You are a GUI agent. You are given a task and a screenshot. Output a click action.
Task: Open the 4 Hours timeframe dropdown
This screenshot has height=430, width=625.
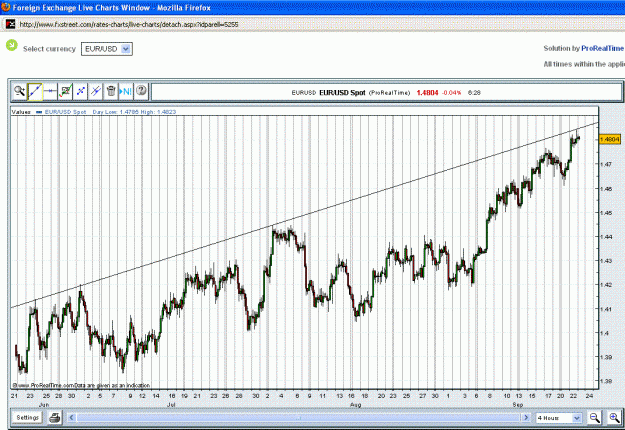[x=558, y=418]
